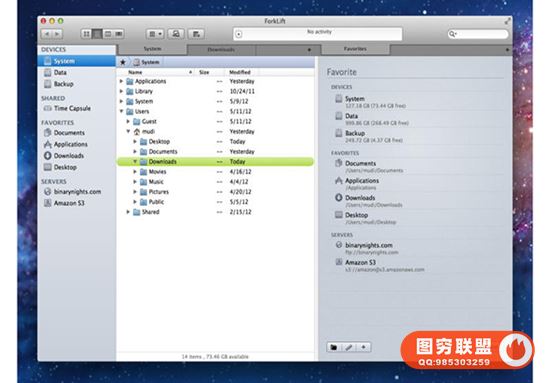The width and height of the screenshot is (550, 383).
Task: Click the new folder toolbar icon
Action: pos(196,34)
